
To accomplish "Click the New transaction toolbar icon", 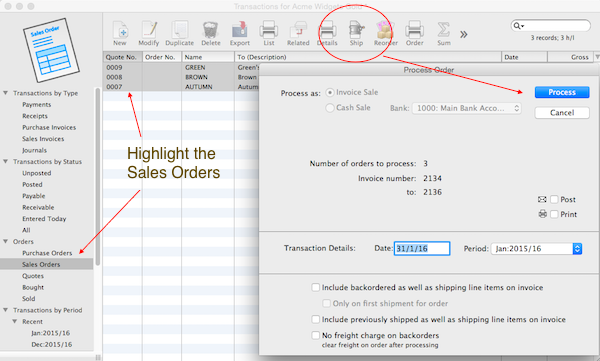I will [x=120, y=30].
